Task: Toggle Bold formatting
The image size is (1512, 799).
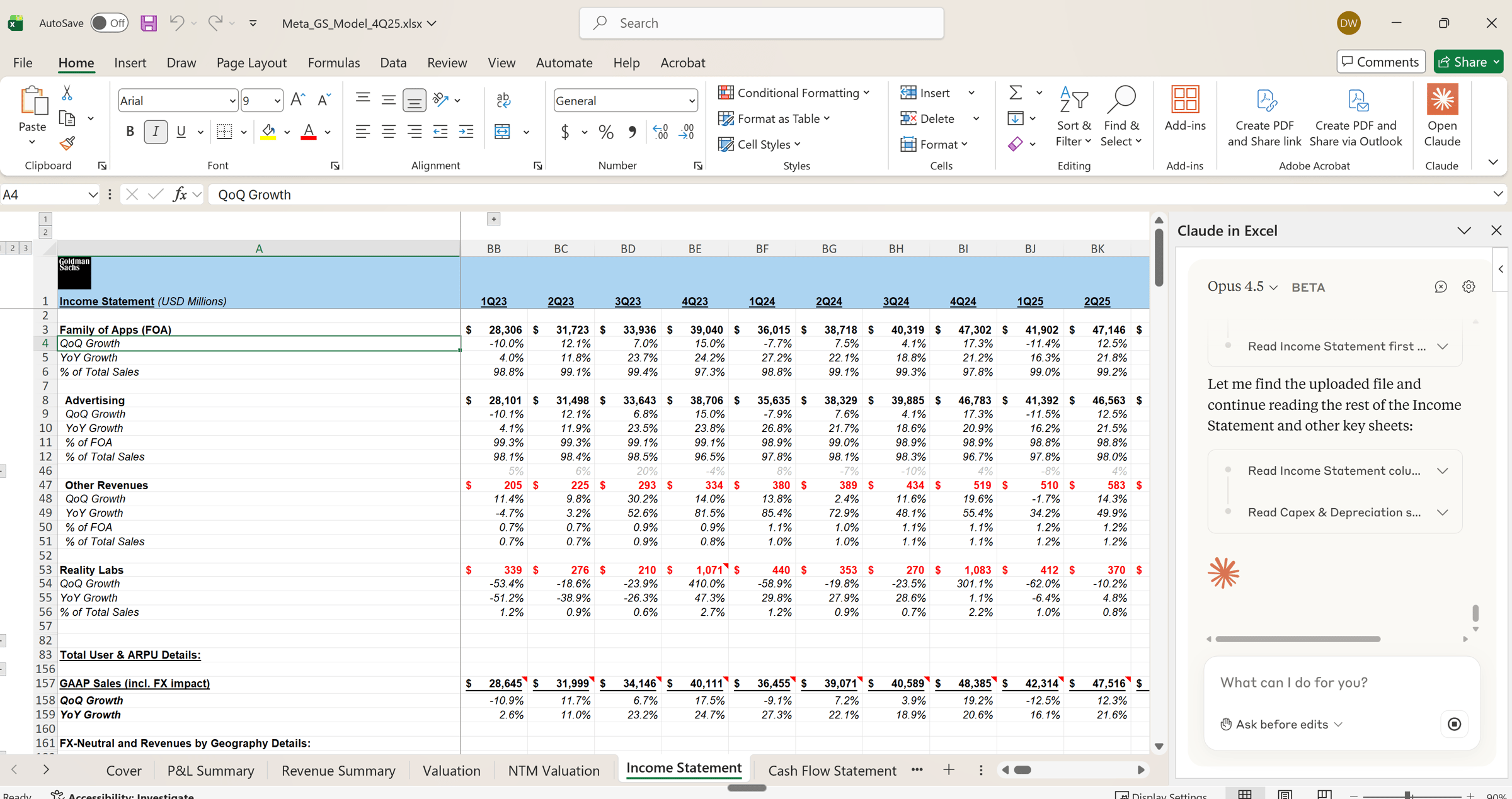Action: (x=130, y=132)
